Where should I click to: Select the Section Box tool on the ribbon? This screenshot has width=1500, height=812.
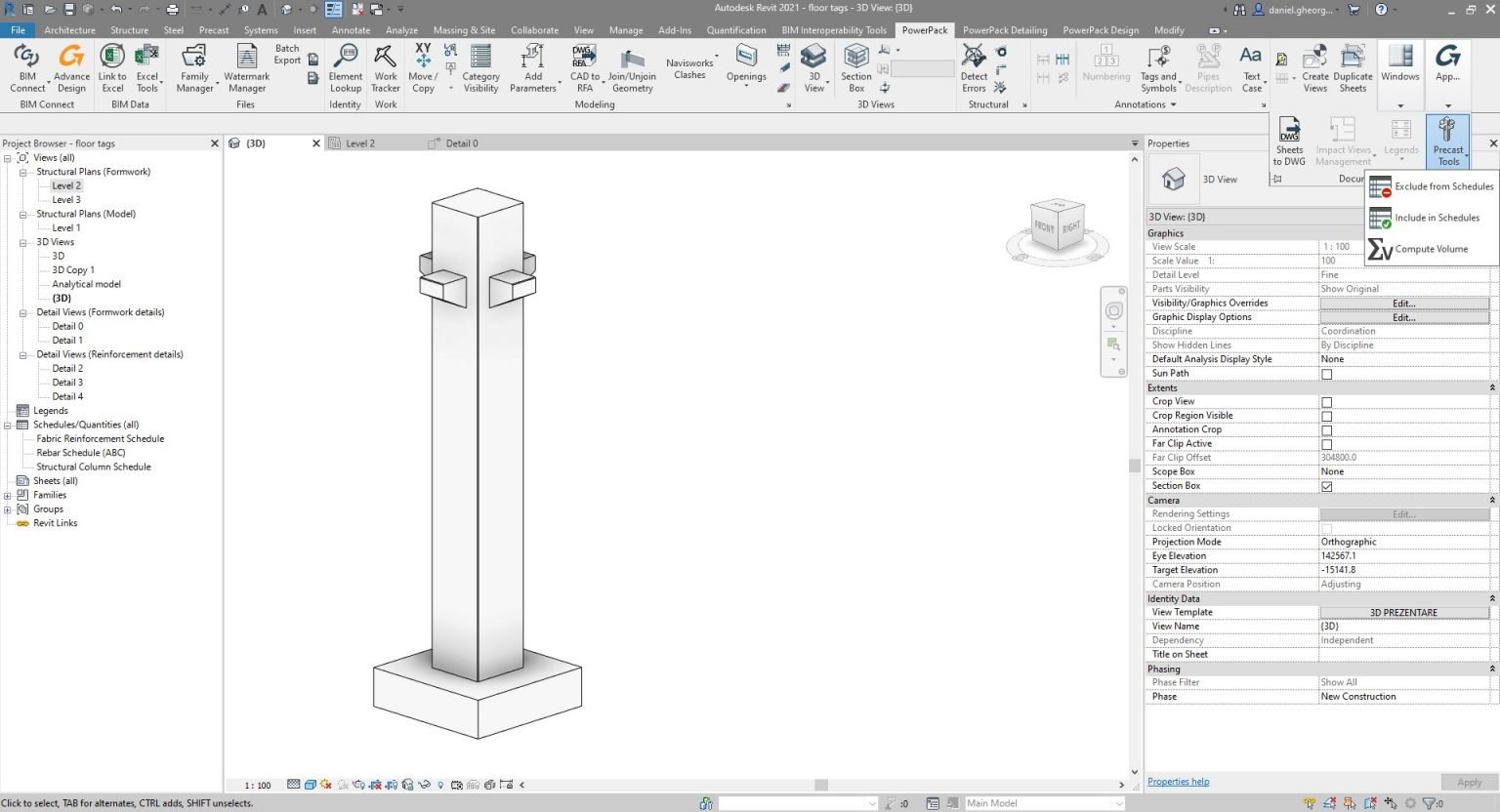[x=854, y=68]
